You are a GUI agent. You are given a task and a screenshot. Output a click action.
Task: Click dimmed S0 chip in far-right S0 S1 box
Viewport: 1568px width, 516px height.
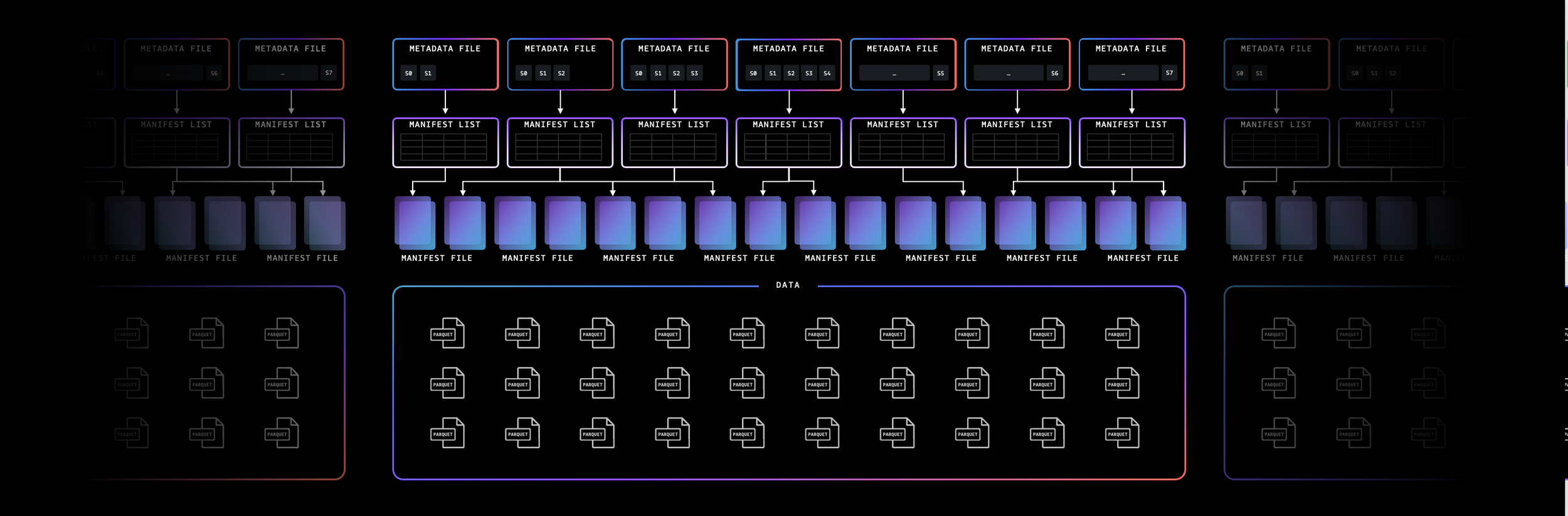(x=1239, y=73)
